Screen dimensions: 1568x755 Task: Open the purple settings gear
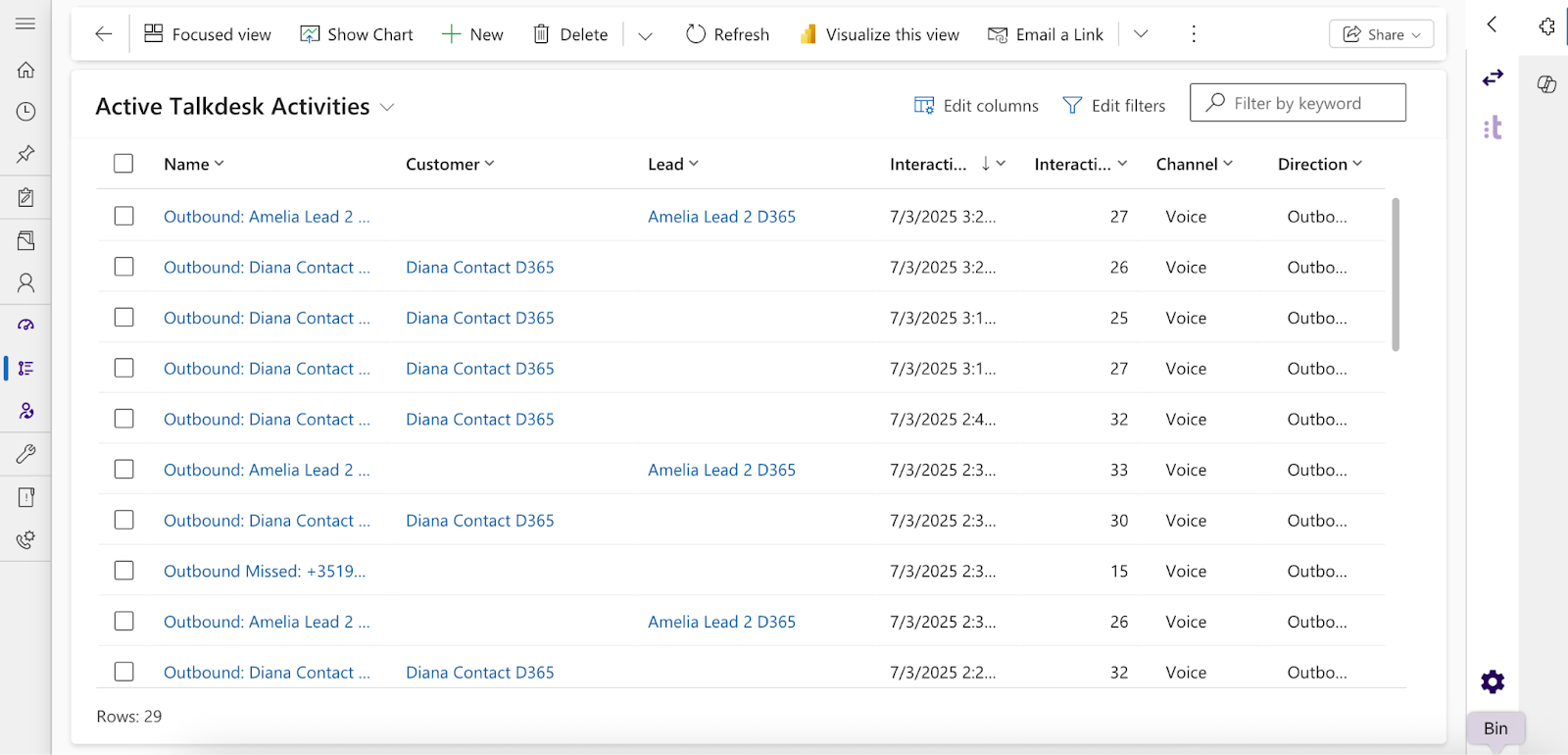(x=1493, y=681)
